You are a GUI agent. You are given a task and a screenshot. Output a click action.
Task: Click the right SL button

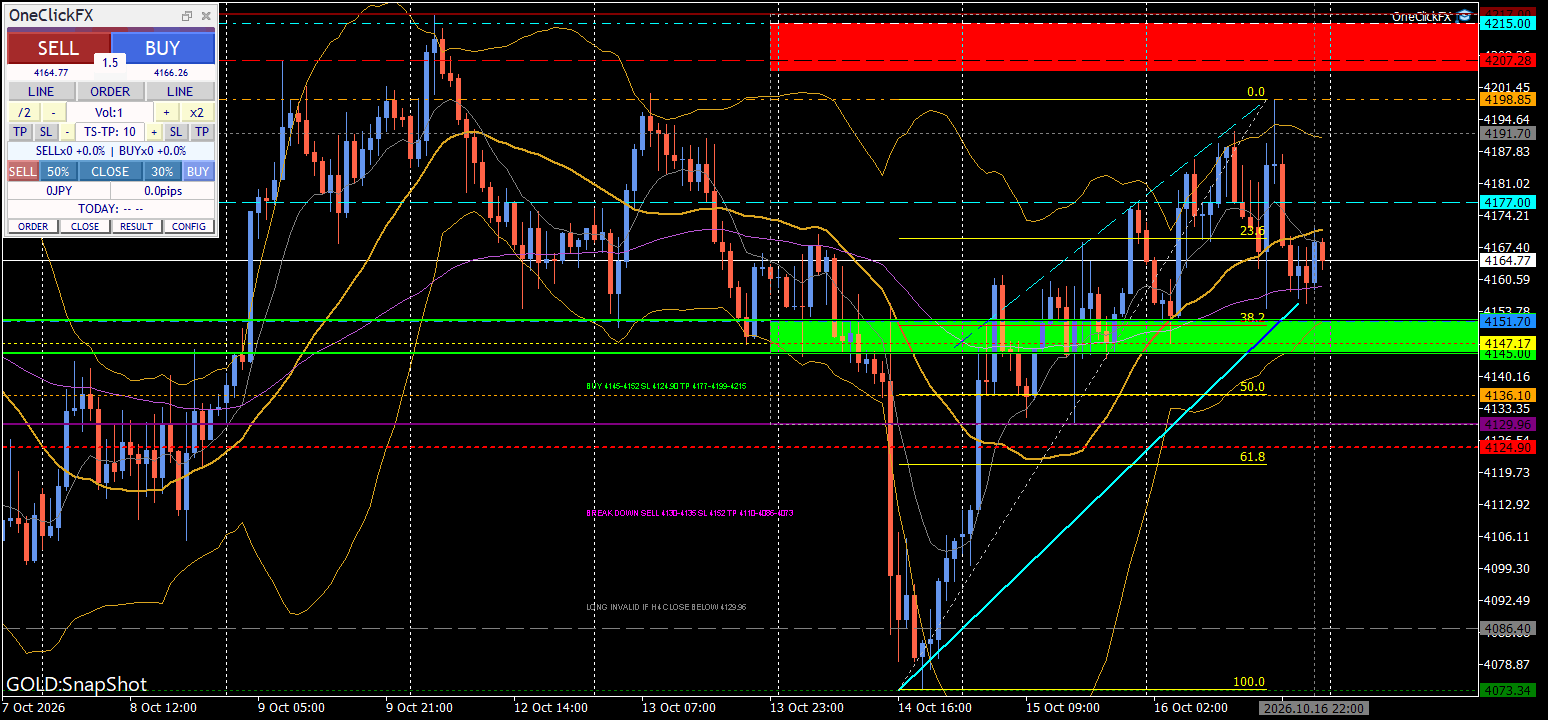point(175,132)
